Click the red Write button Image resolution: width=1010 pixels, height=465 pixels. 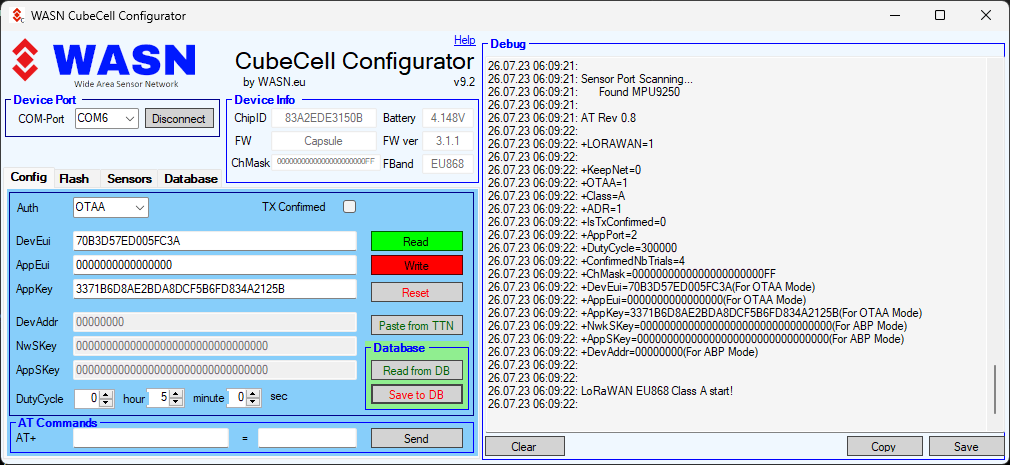pyautogui.click(x=416, y=265)
